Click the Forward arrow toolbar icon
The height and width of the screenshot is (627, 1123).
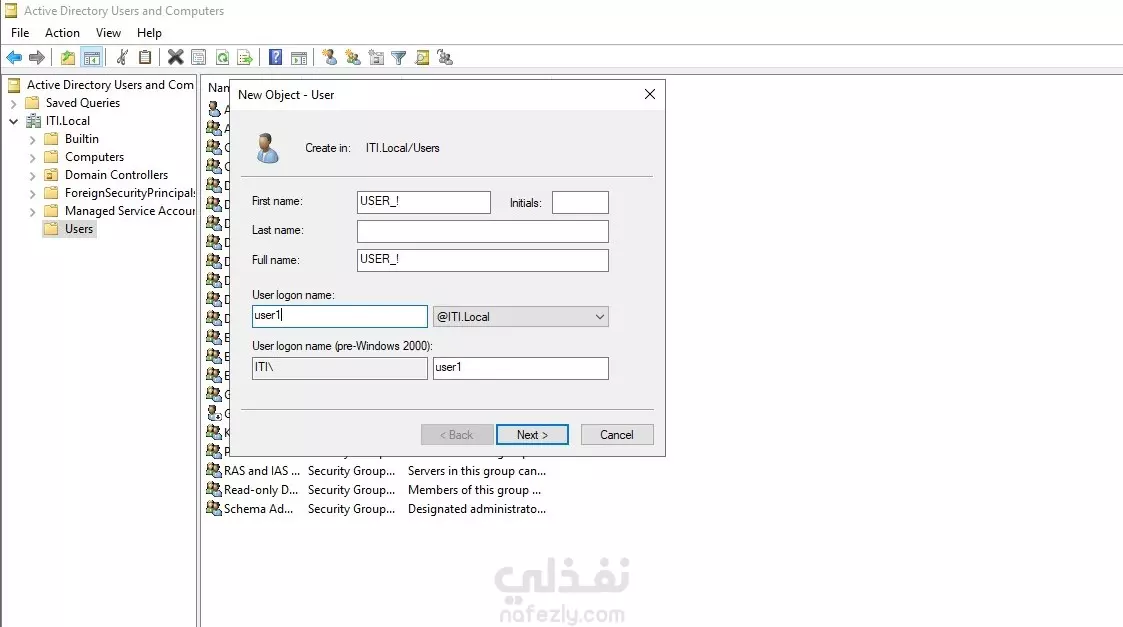[37, 57]
